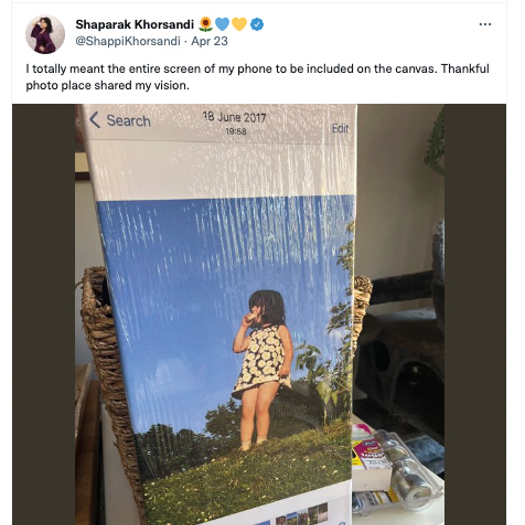525x525 pixels.
Task: Open the tweet's Apr 23 timestamp
Action: (x=209, y=41)
